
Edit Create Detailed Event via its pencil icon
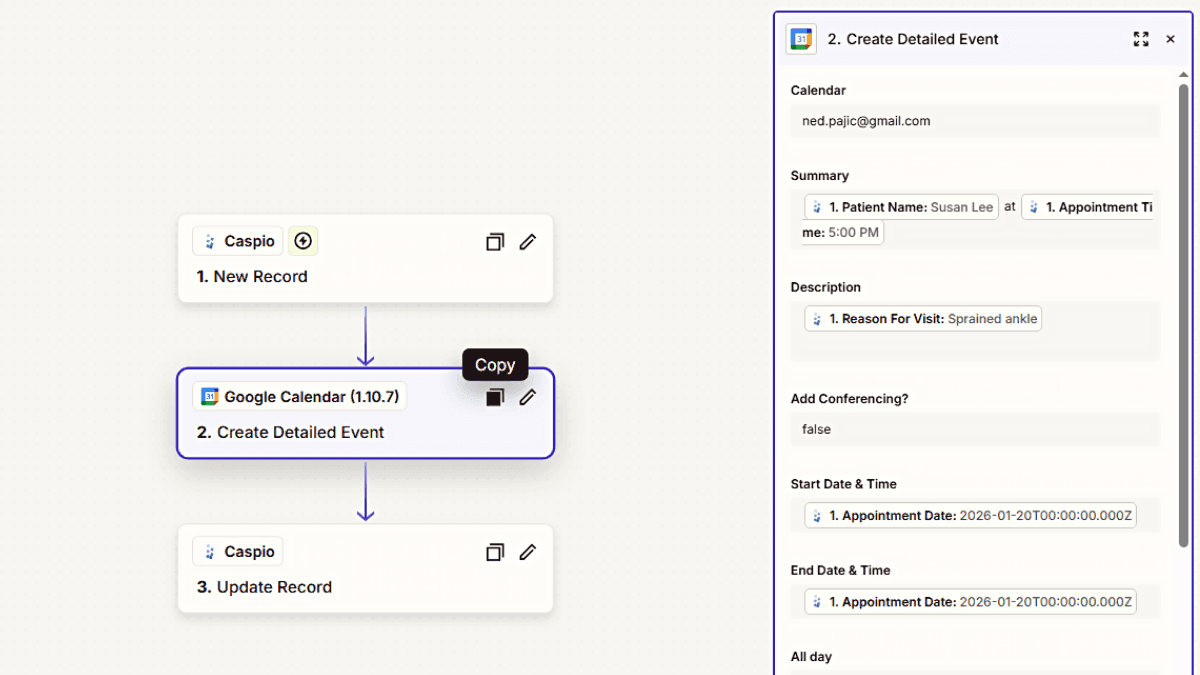528,397
